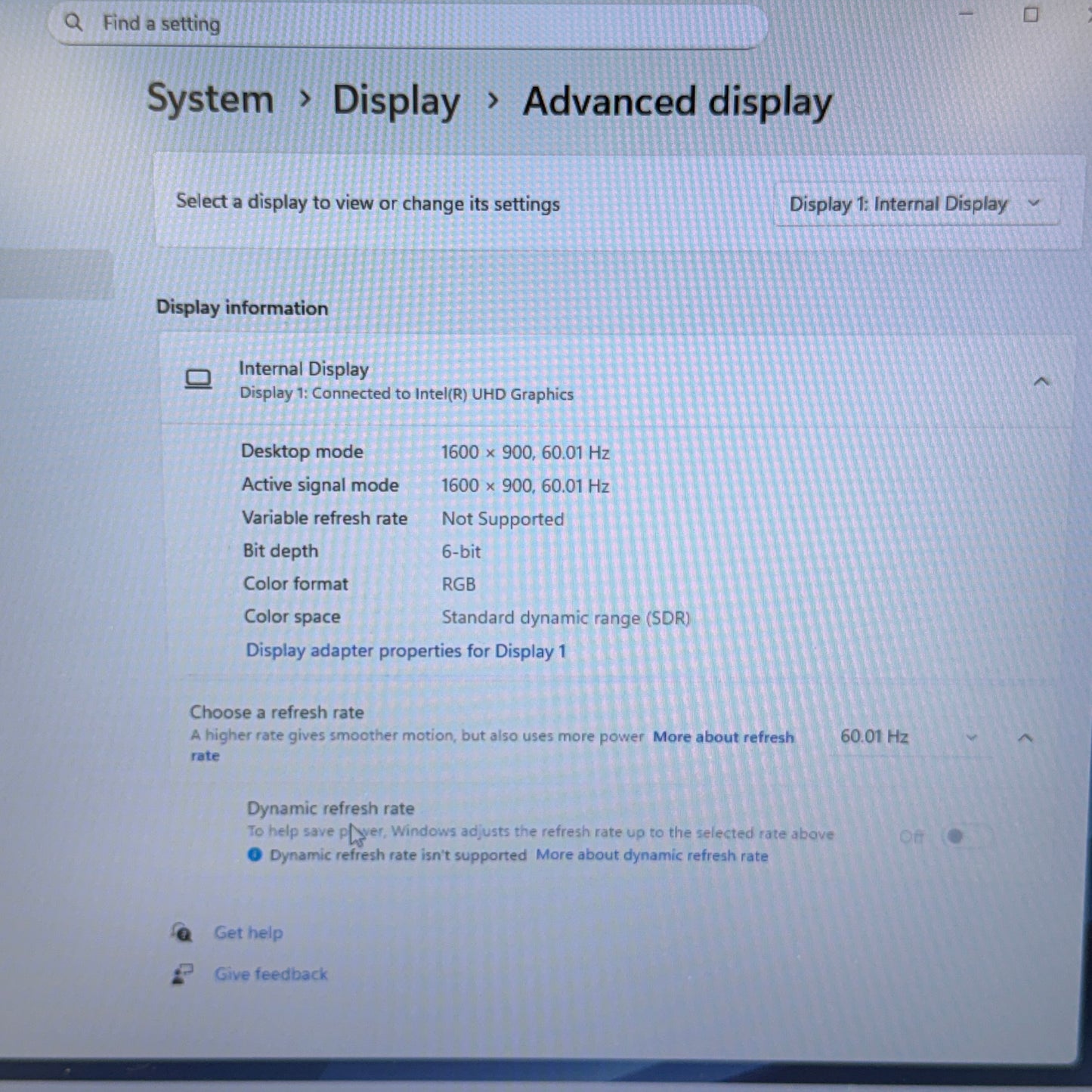Collapse the Choose a refresh rate section
1092x1092 pixels.
point(1025,737)
